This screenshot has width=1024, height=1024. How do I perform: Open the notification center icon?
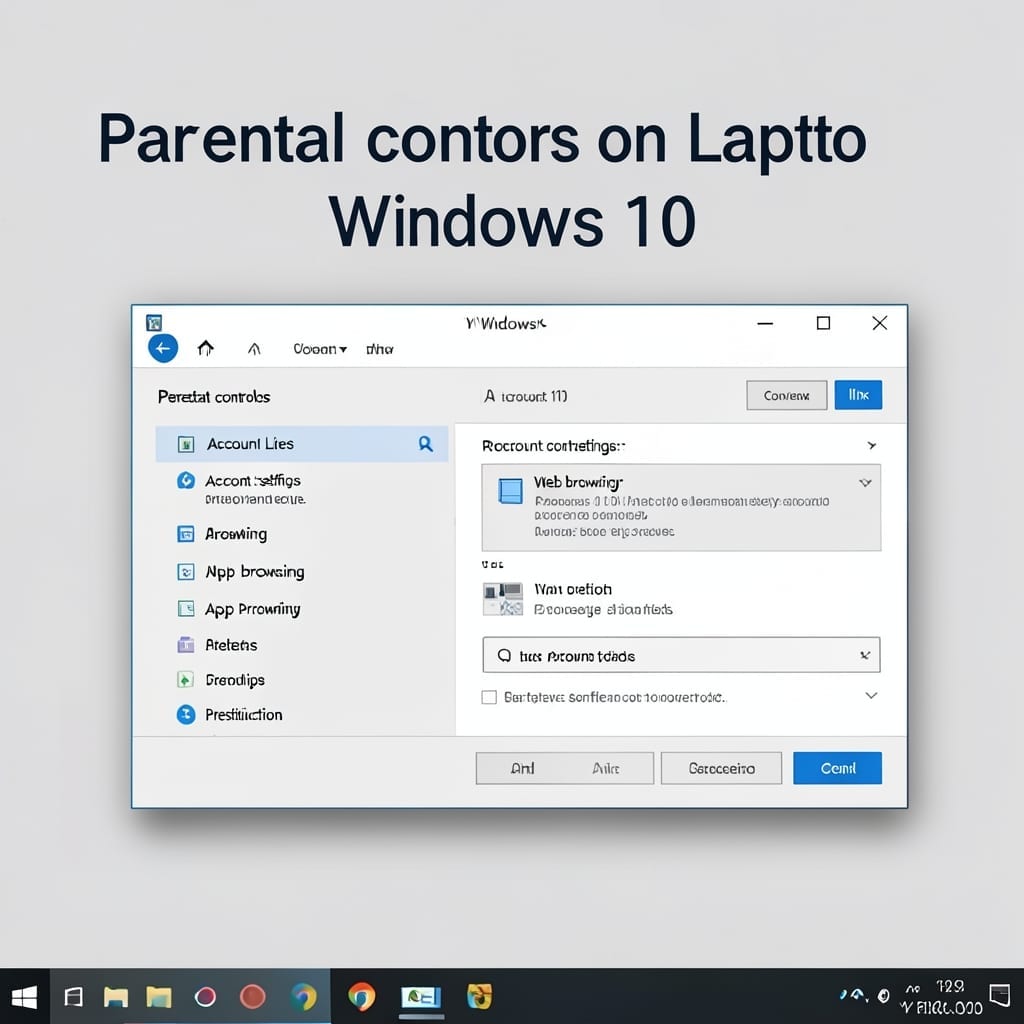1000,997
